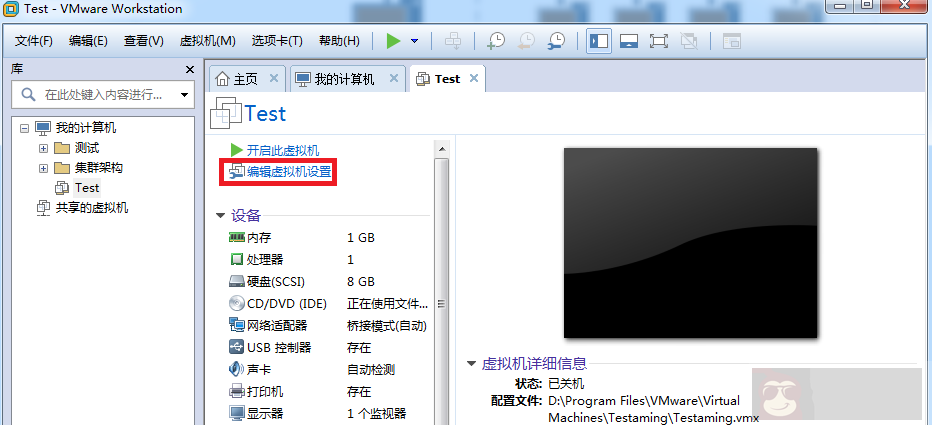Collapse the 设备 section
Screen dimensions: 932x425
pos(221,215)
